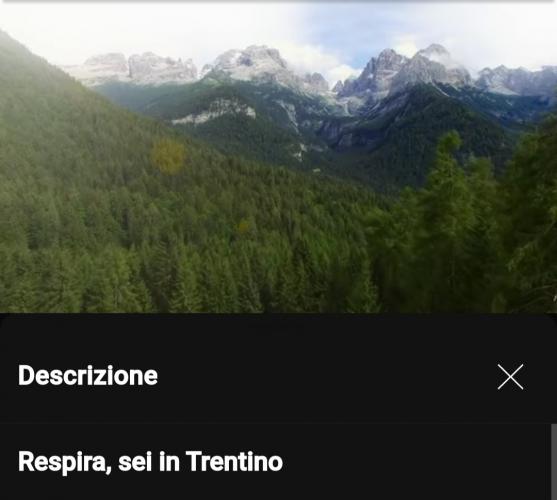Click the word Trentino in the title
The height and width of the screenshot is (500, 557).
pyautogui.click(x=234, y=462)
